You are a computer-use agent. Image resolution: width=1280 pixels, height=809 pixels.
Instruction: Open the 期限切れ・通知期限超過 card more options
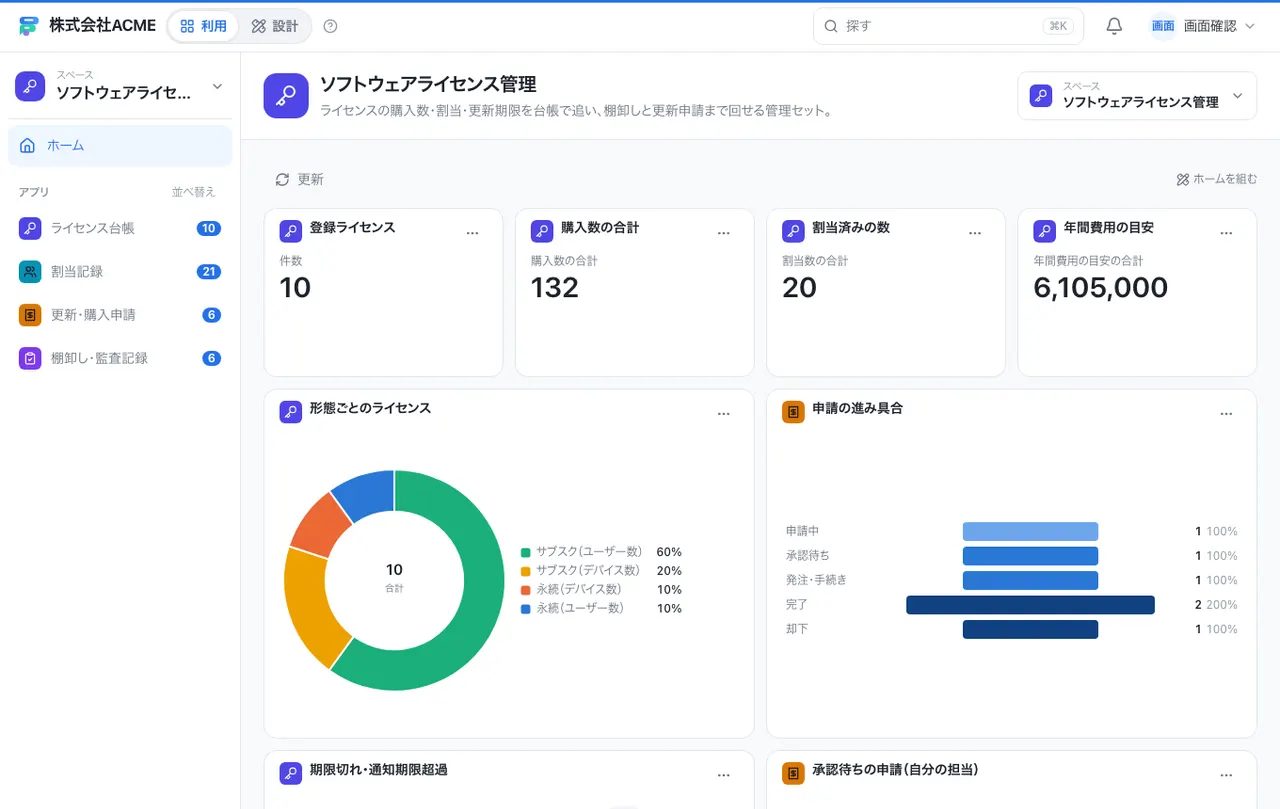point(724,774)
